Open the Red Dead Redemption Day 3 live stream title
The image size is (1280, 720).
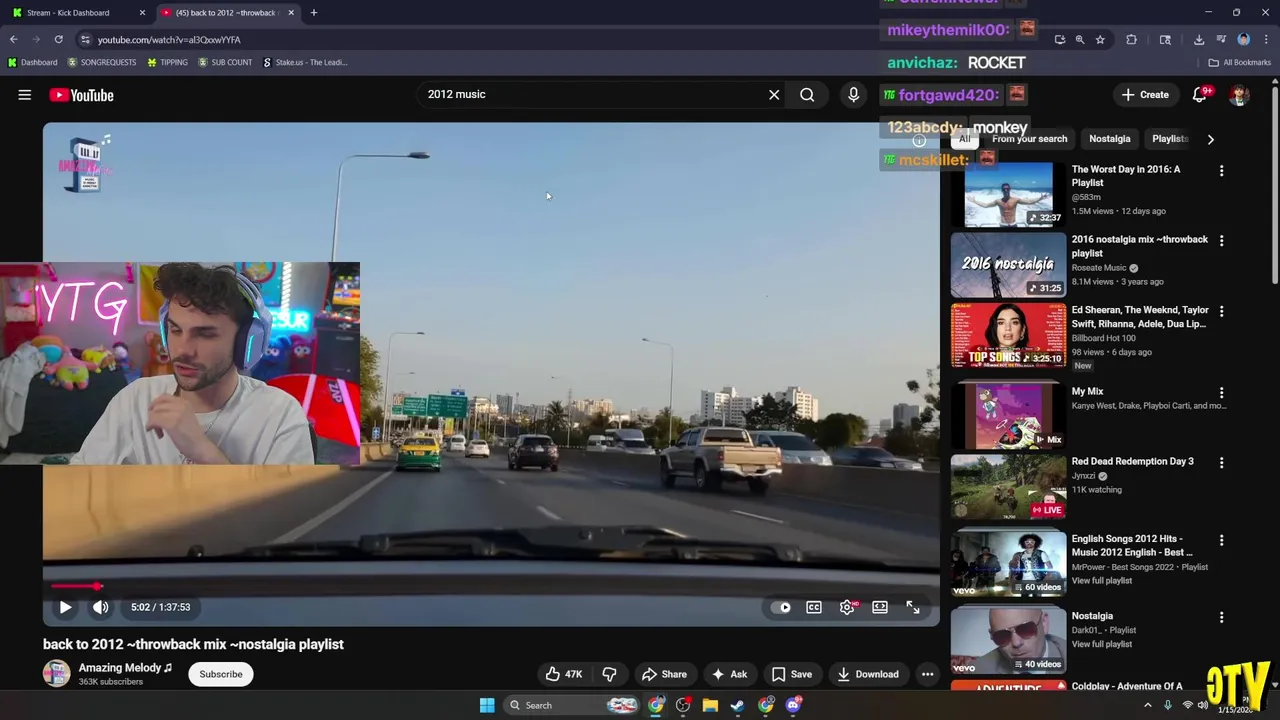click(1132, 462)
